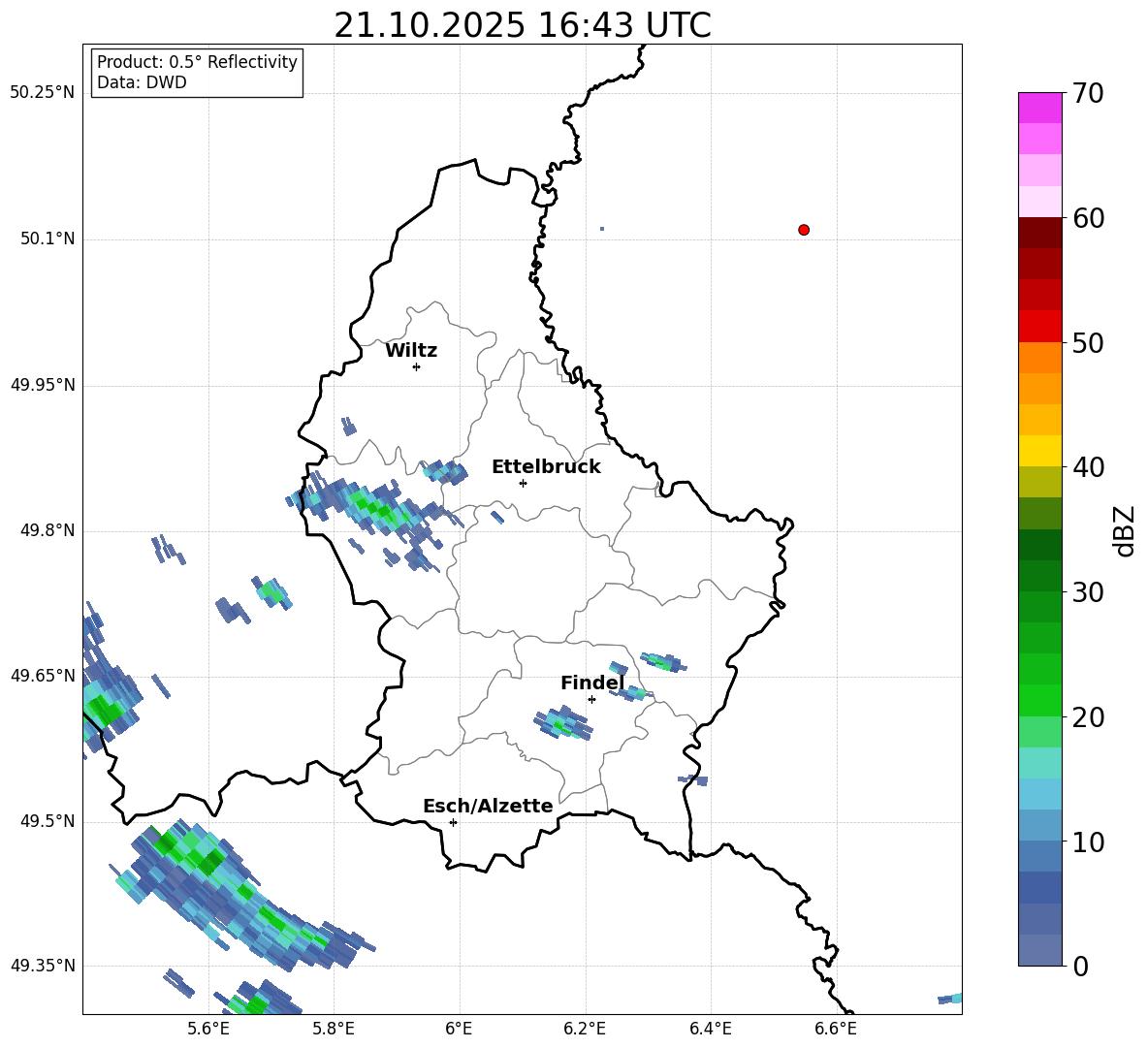1148x1048 pixels.
Task: Click the 49.95°N latitude label
Action: coord(43,385)
